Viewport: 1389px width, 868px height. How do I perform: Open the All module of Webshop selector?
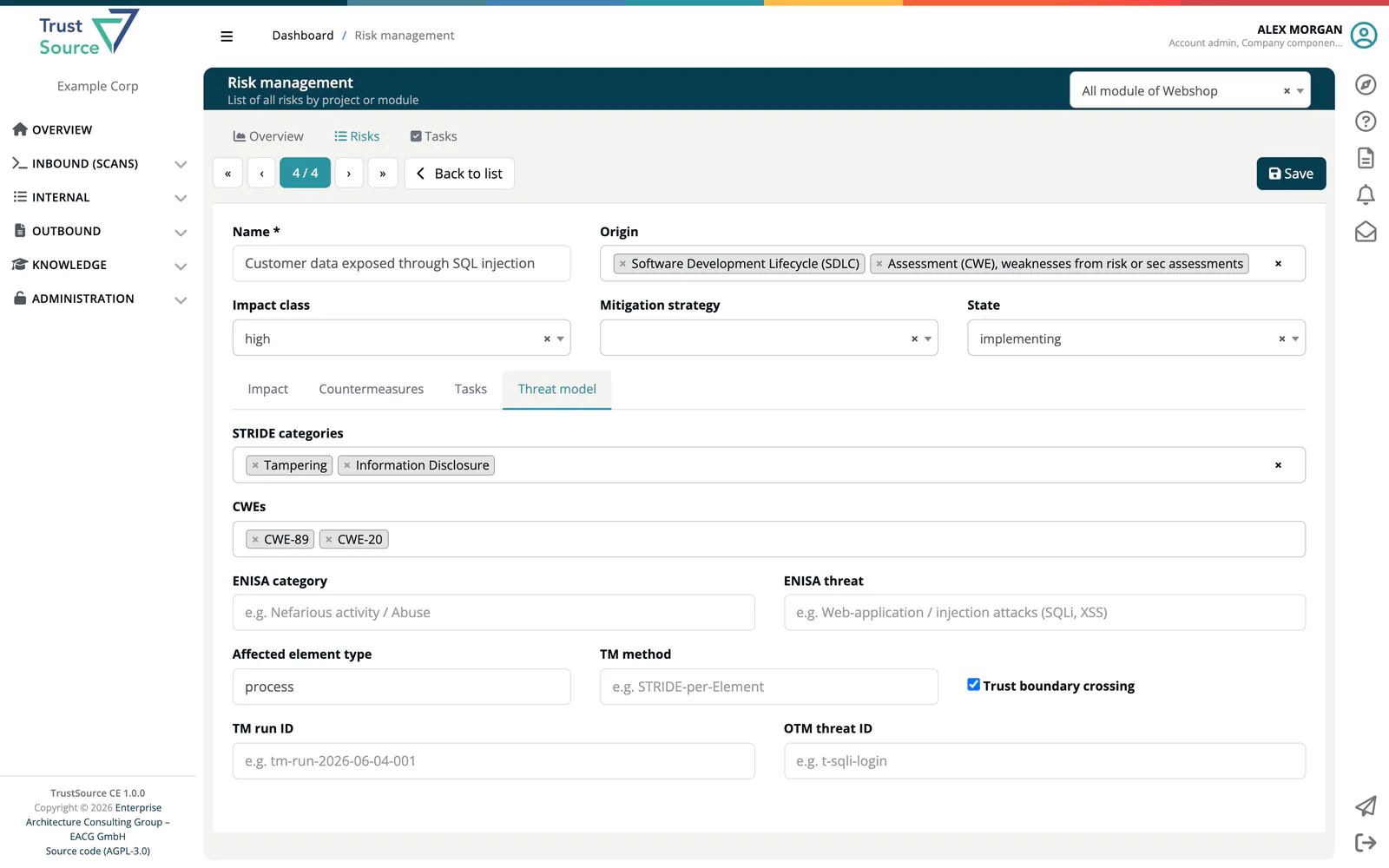click(1189, 90)
